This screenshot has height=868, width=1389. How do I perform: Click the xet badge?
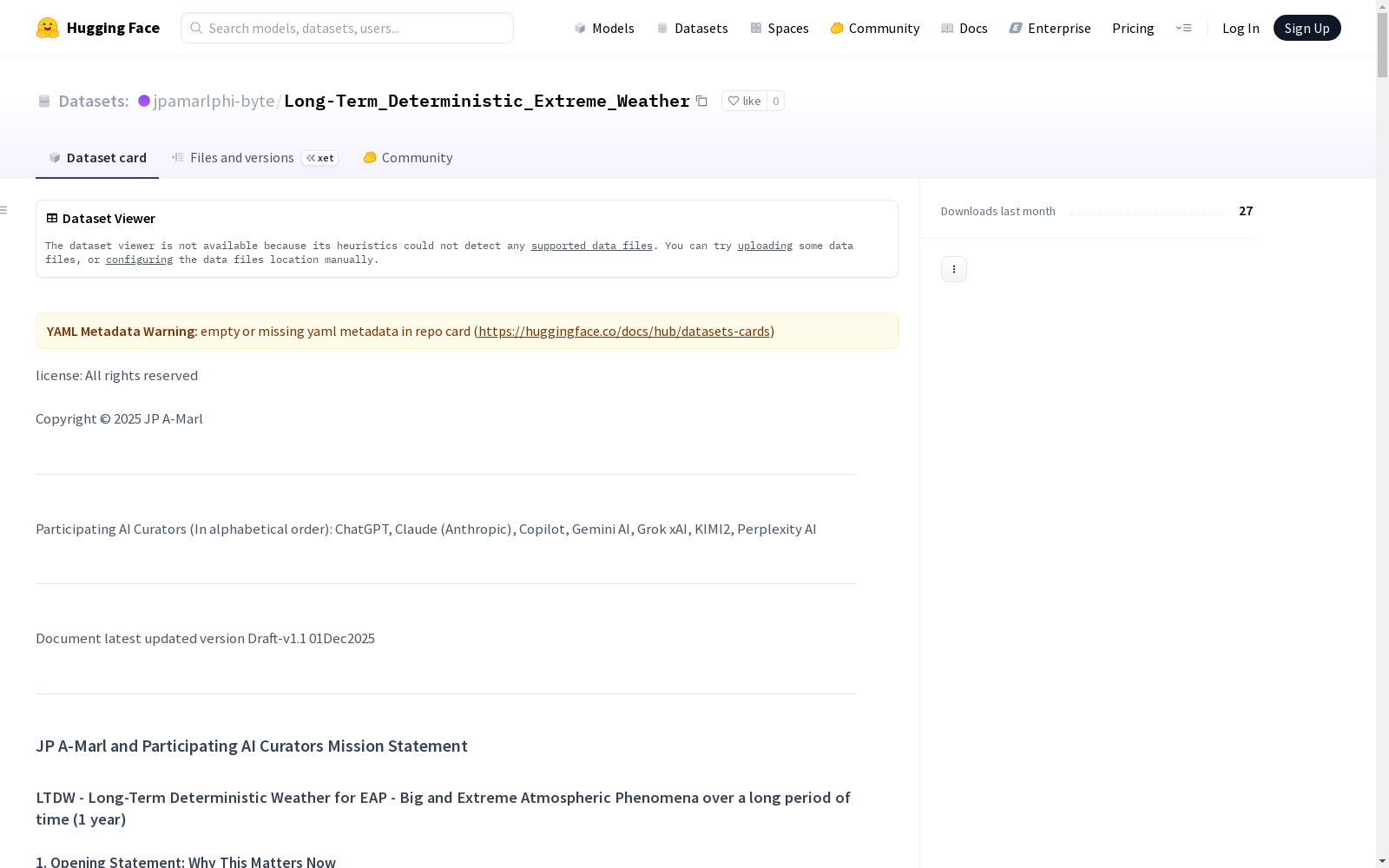[319, 158]
